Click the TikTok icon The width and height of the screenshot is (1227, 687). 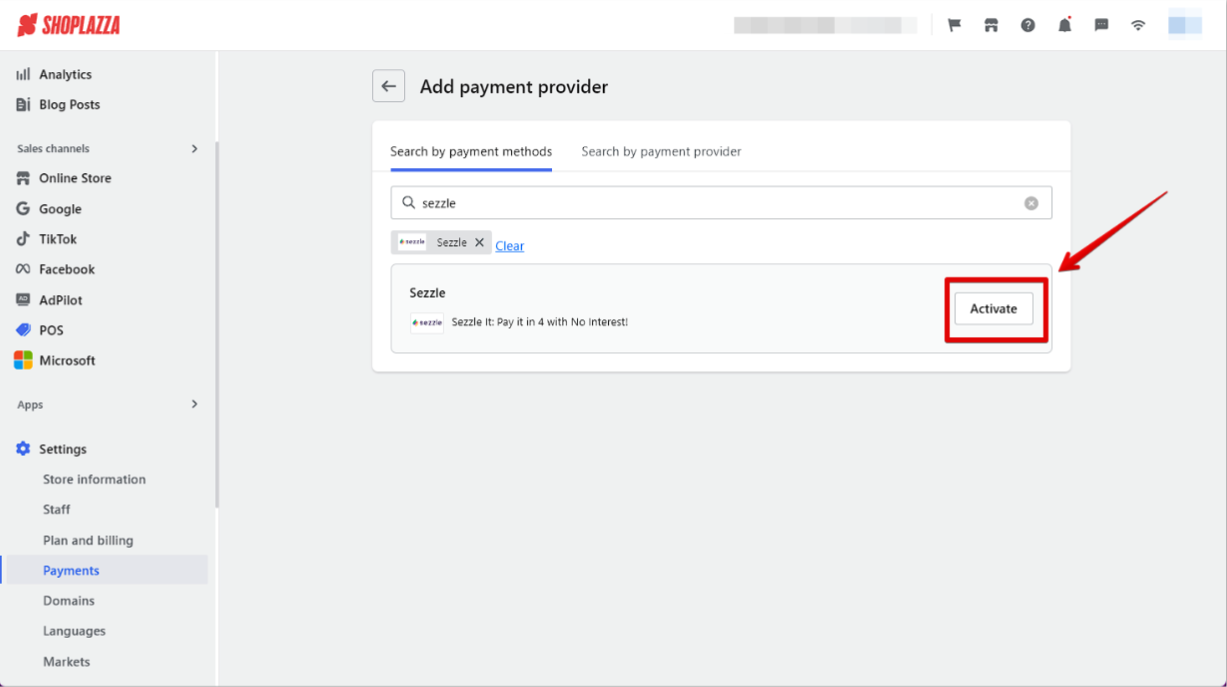[x=23, y=239]
